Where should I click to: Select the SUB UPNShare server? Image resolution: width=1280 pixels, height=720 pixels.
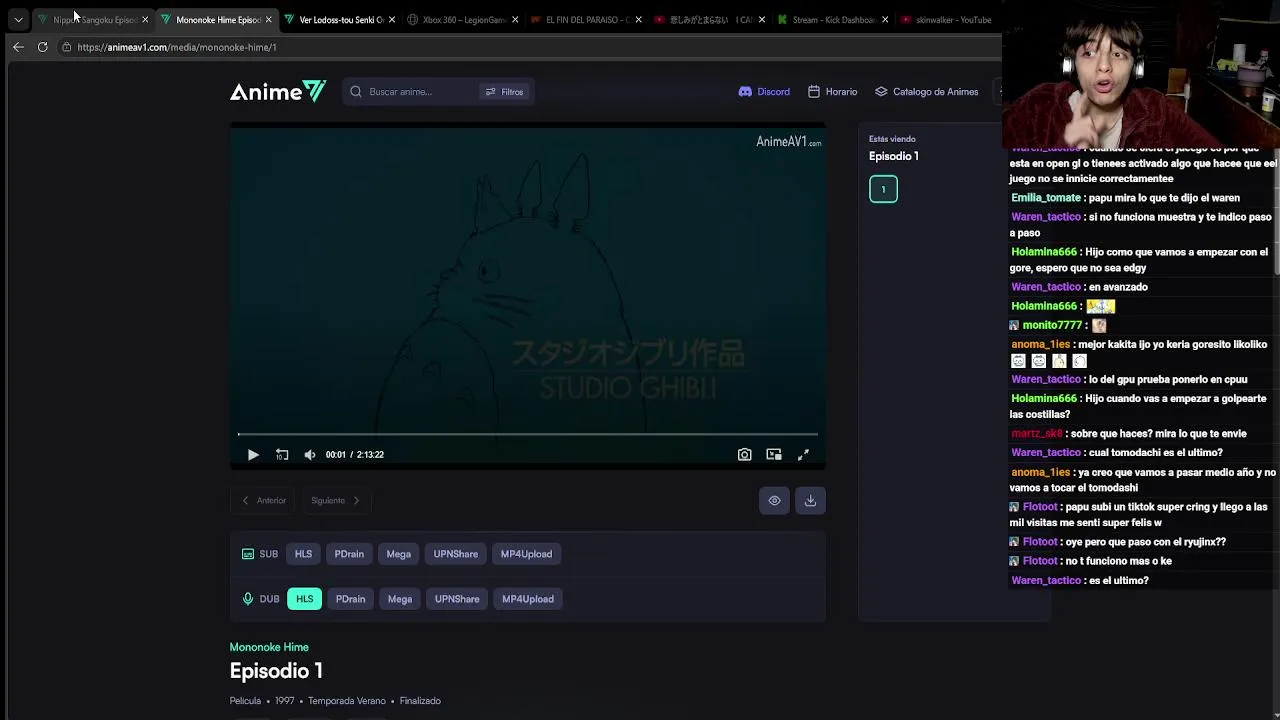coord(456,554)
